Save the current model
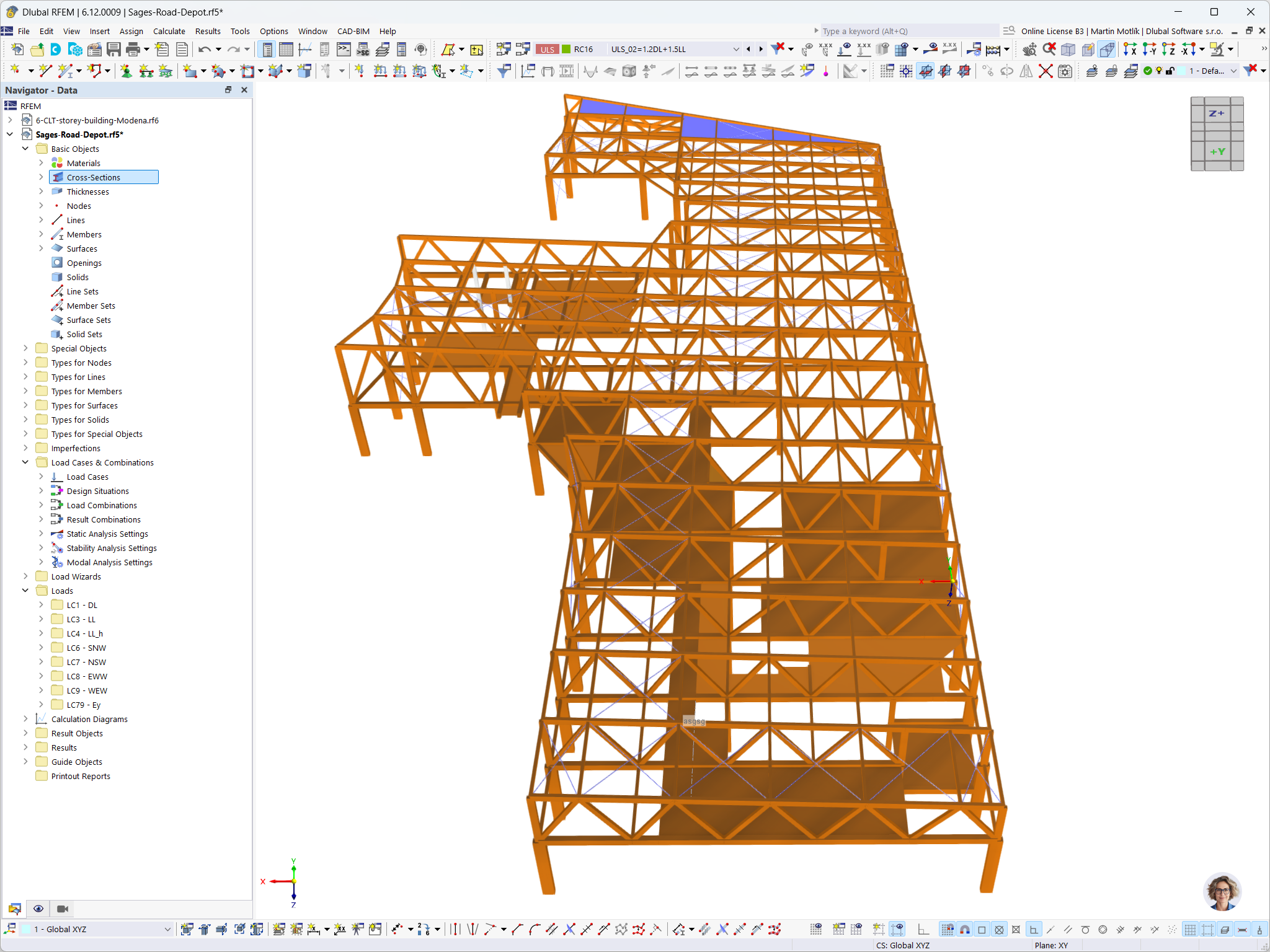1270x952 pixels. click(114, 49)
